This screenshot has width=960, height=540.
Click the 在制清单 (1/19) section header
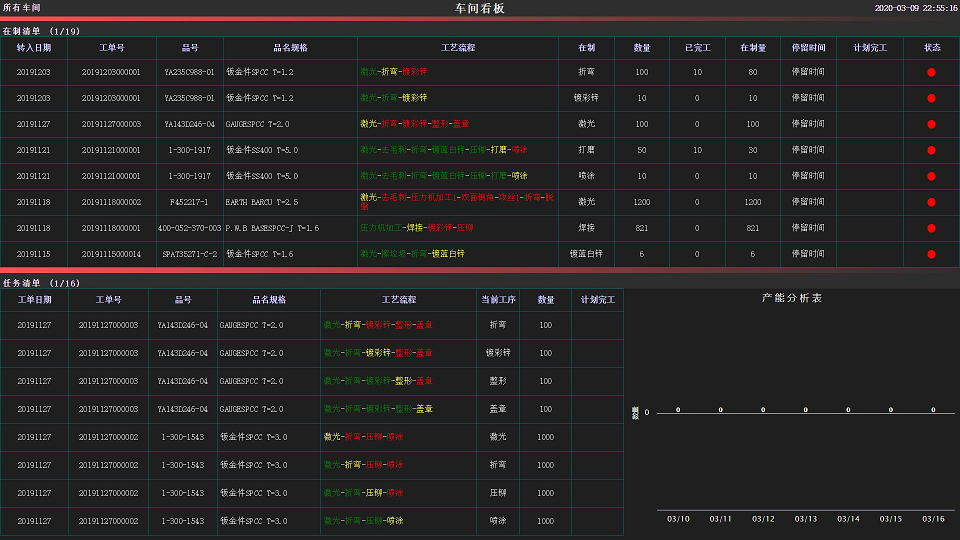point(40,31)
